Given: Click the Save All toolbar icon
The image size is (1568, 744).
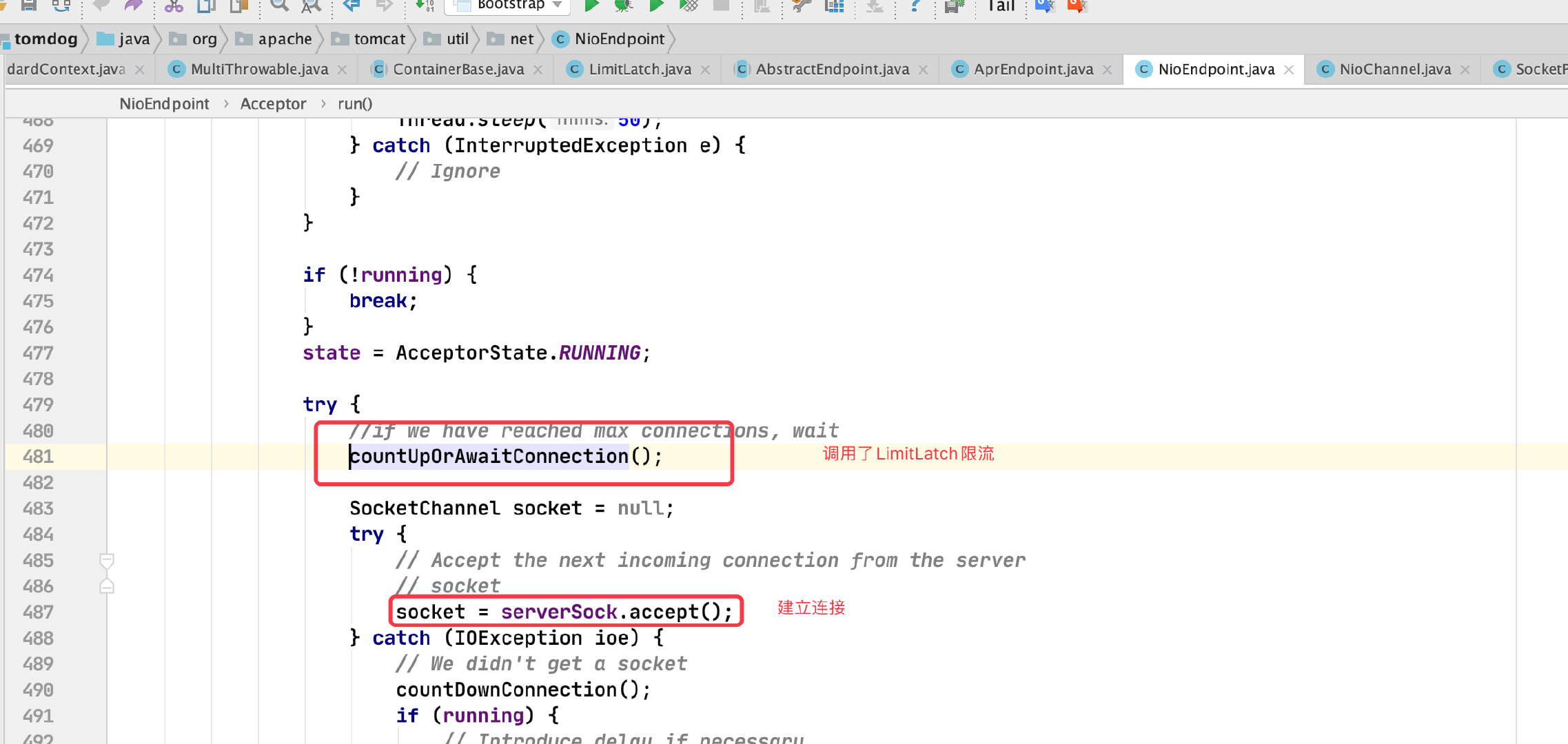Looking at the screenshot, I should click(x=28, y=5).
